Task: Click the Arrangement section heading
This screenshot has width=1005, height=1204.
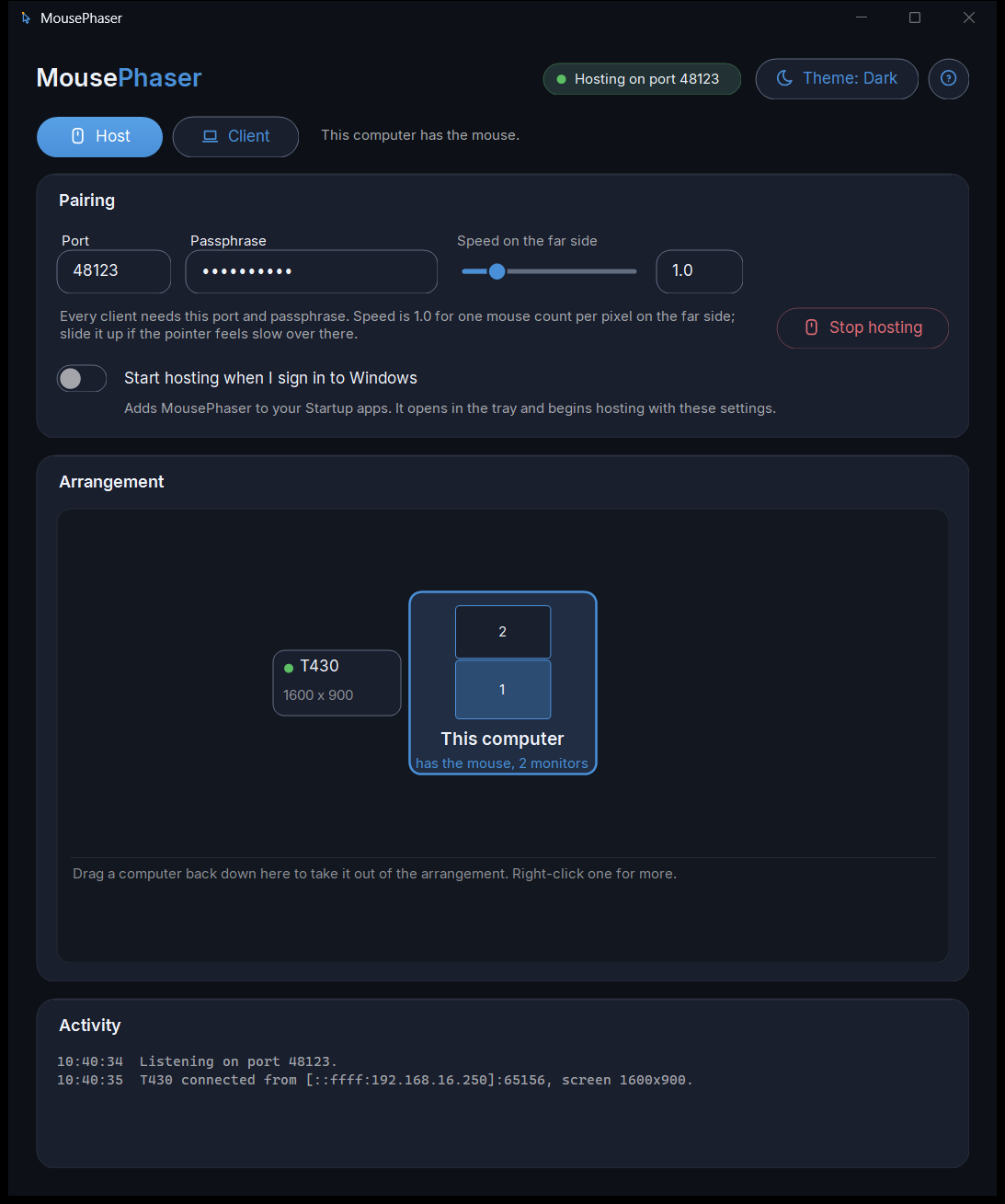Action: pyautogui.click(x=111, y=482)
